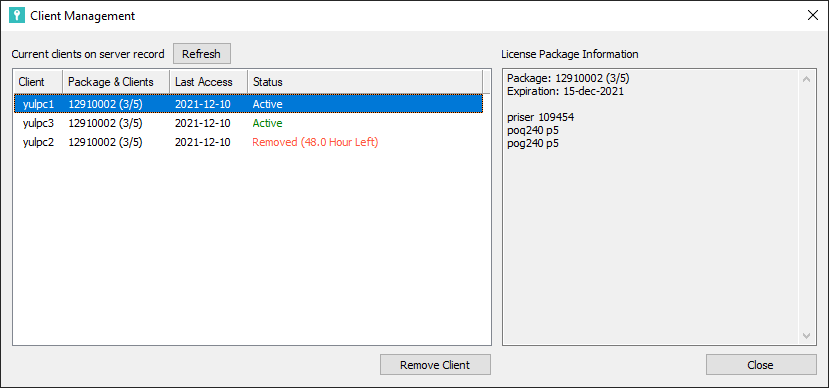Screen dimensions: 829x388
Task: Click yulpc2's package 12910002 (3/5) cell
Action: click(105, 142)
